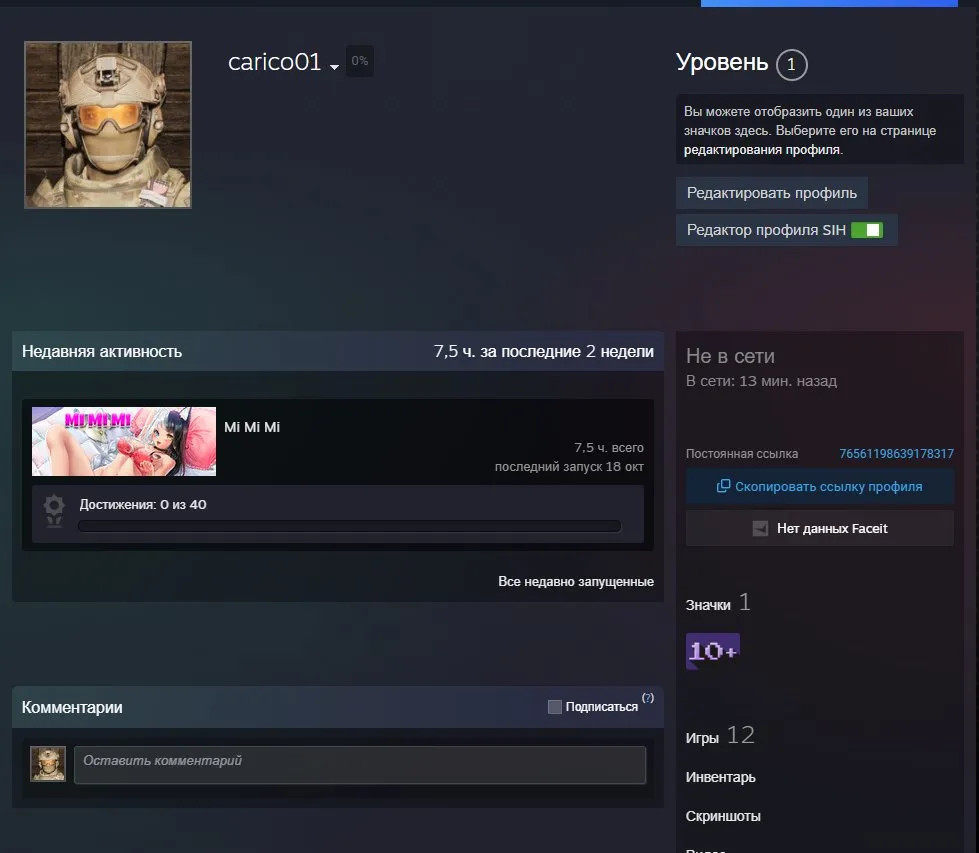Check the 'Подписаться' checkbox

tap(554, 707)
